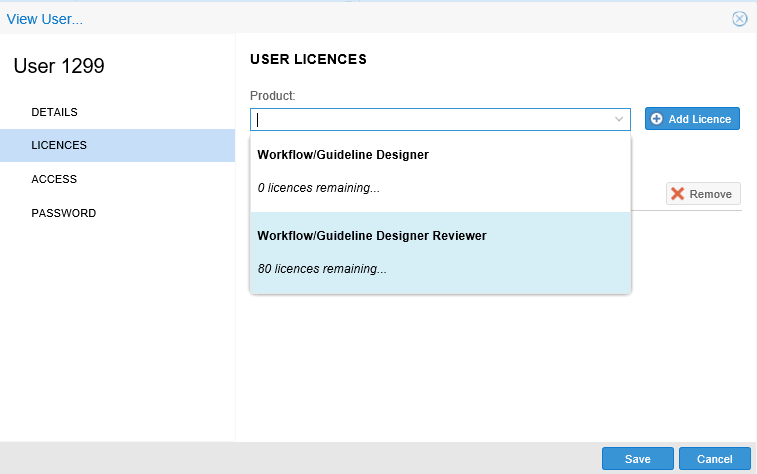The height and width of the screenshot is (474, 757).
Task: Expand the Product dropdown arrow
Action: [619, 119]
